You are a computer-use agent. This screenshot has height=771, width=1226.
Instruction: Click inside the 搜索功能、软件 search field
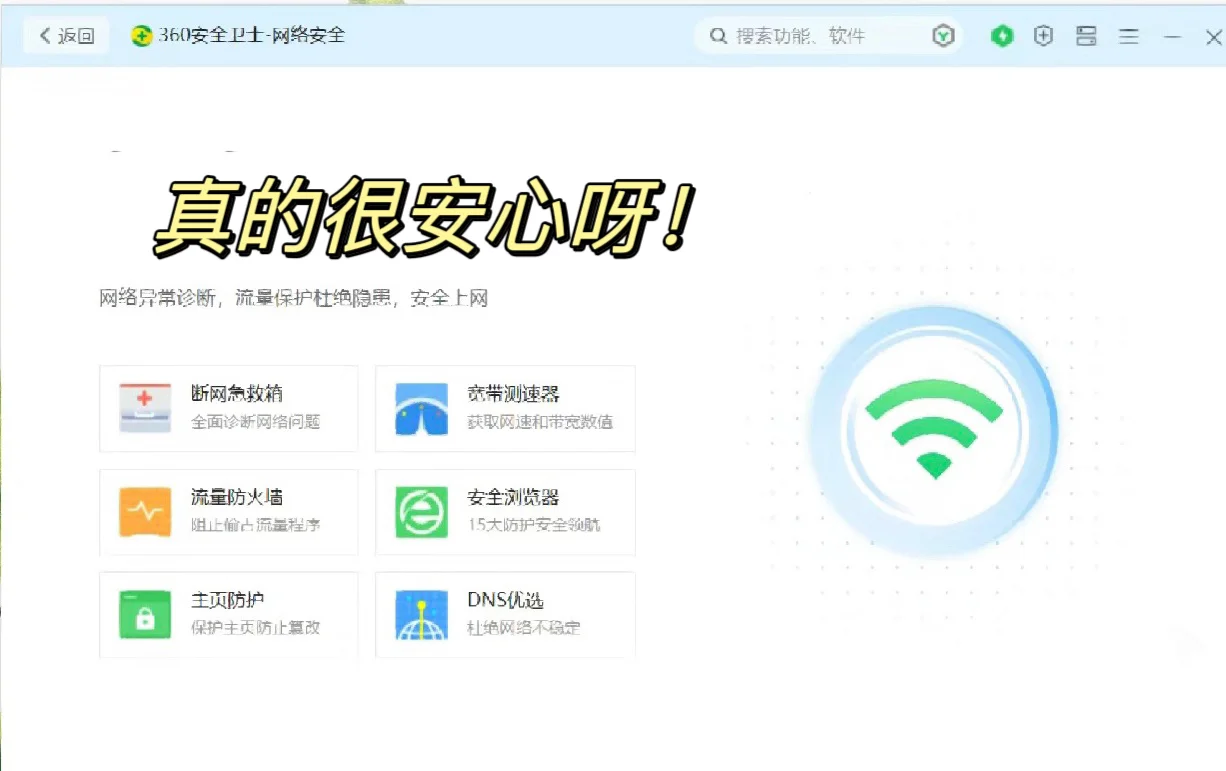point(810,35)
